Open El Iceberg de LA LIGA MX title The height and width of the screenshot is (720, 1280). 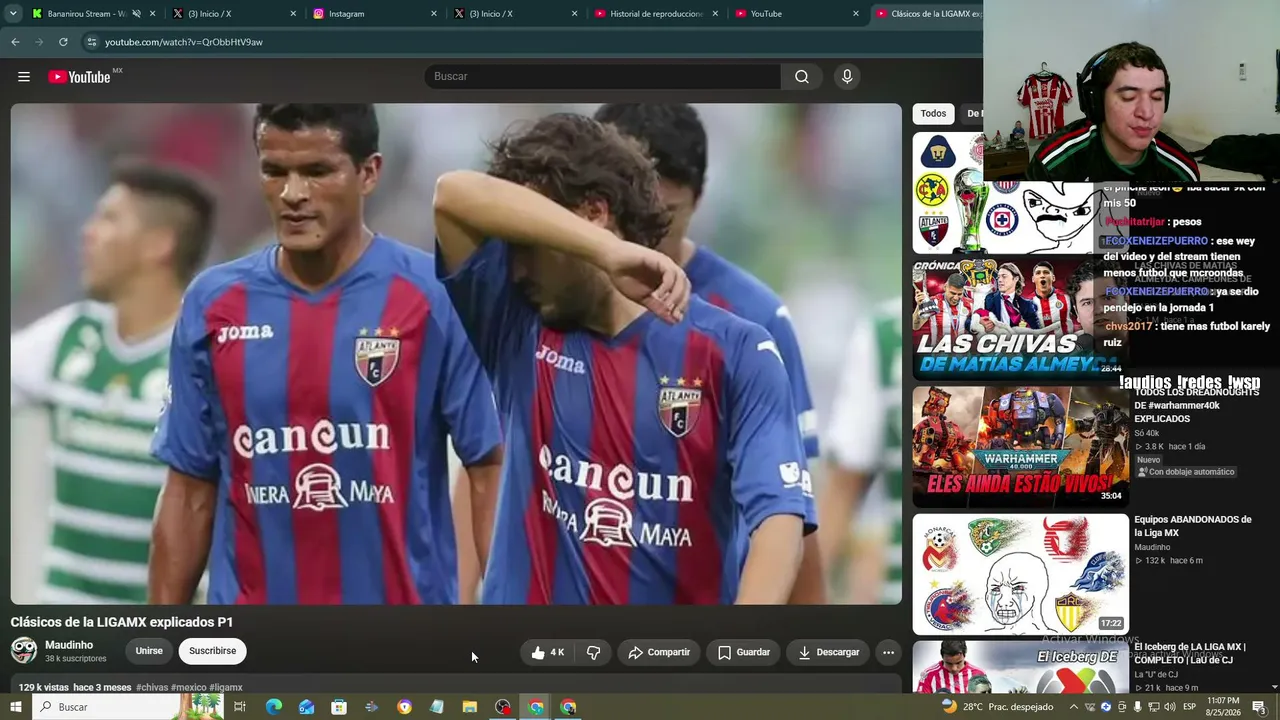pos(1190,654)
